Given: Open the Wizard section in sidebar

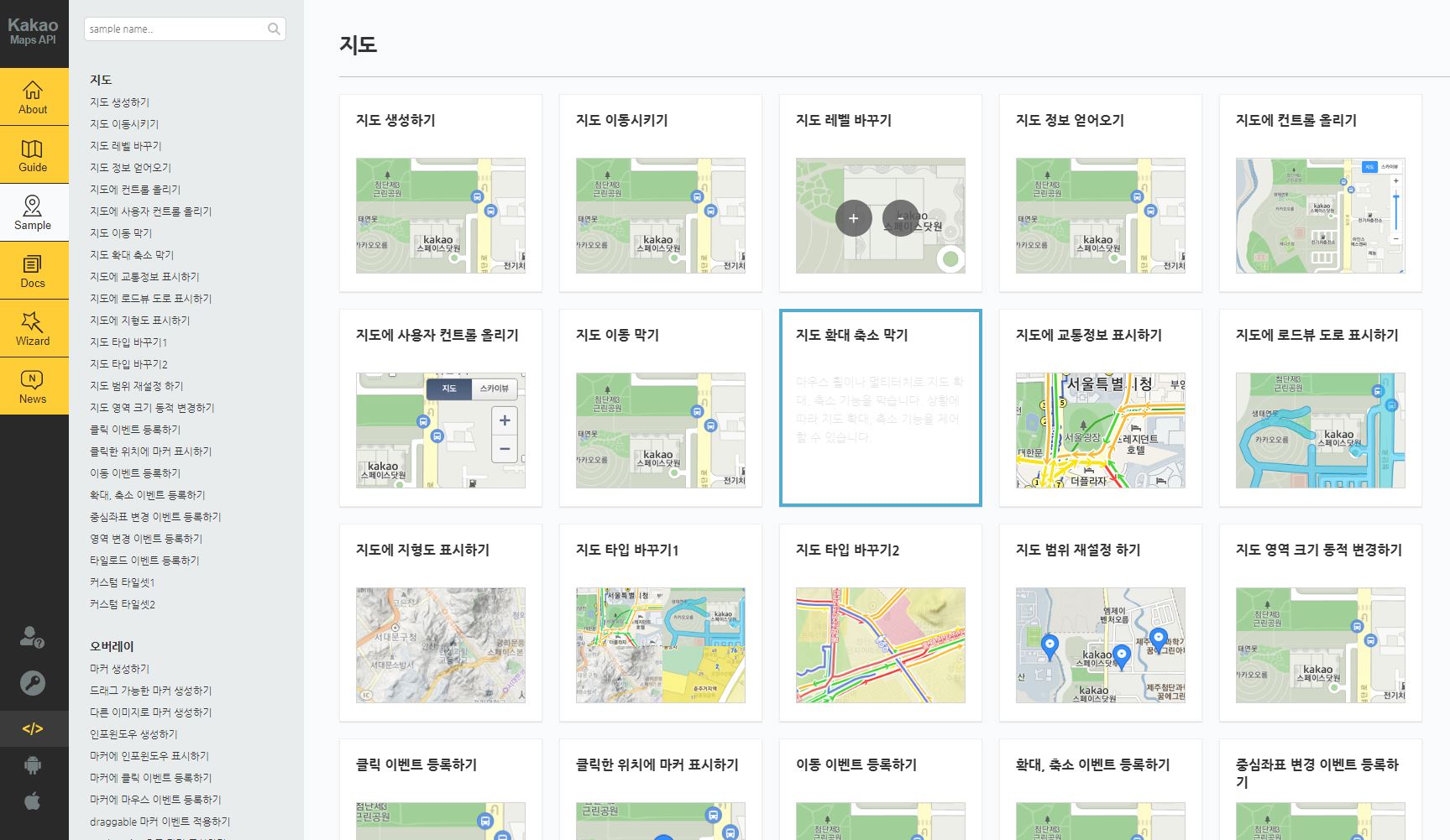Looking at the screenshot, I should [34, 329].
